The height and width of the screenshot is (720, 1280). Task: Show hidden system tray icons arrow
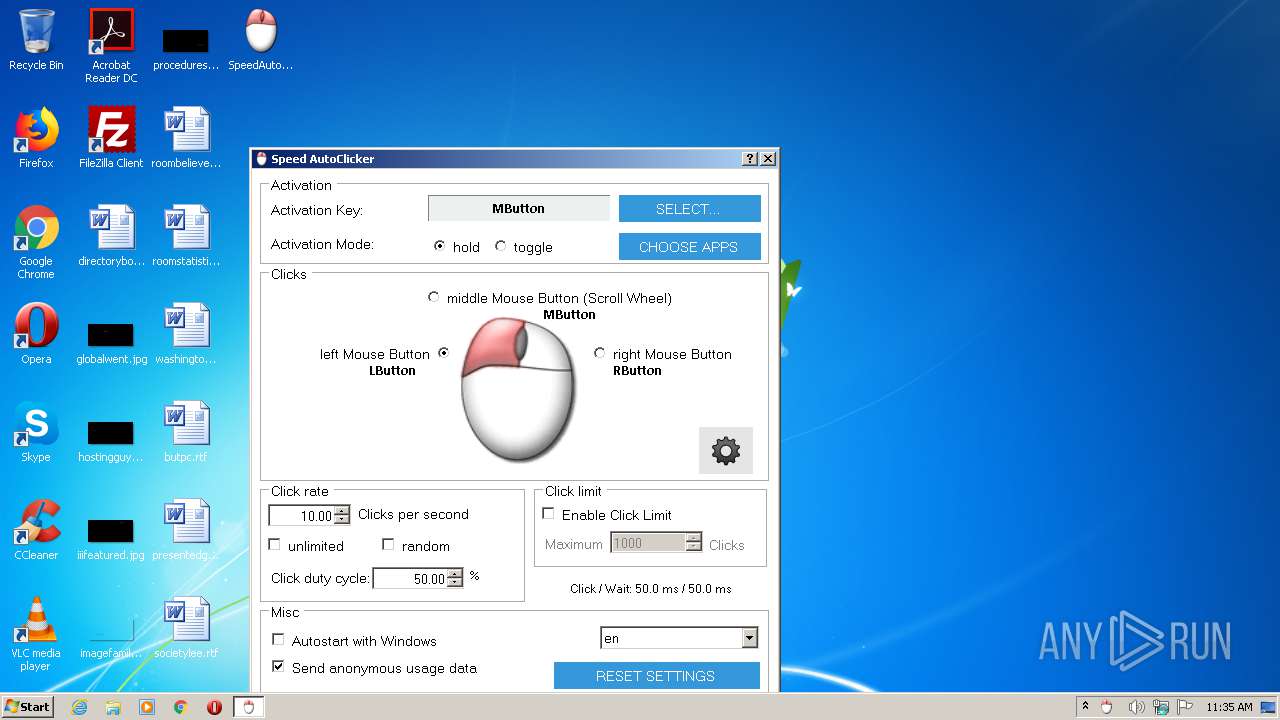click(1086, 707)
